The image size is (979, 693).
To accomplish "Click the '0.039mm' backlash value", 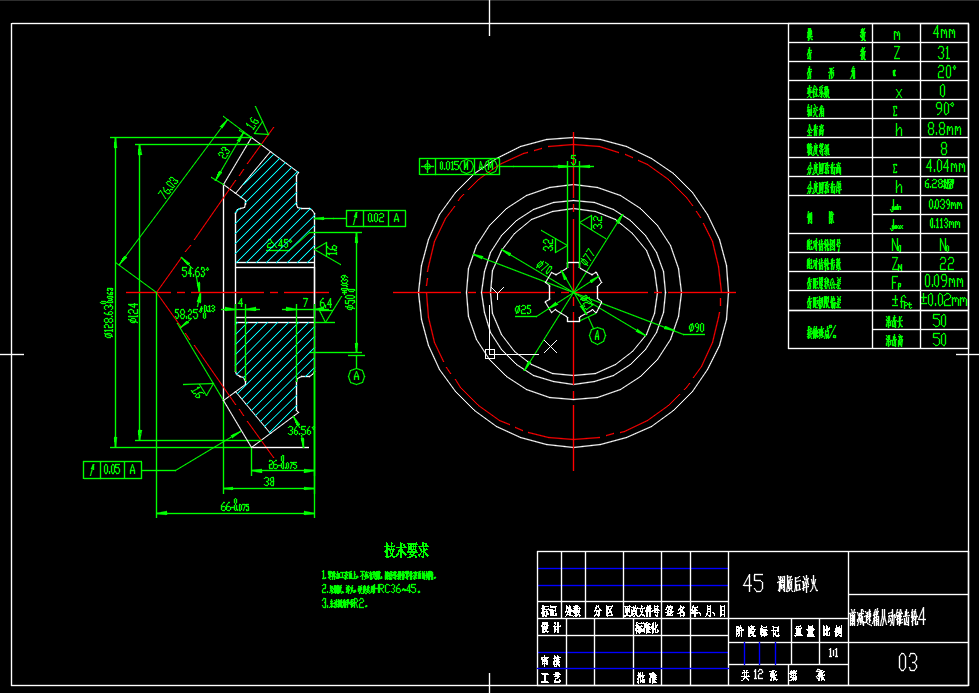I will coord(945,205).
